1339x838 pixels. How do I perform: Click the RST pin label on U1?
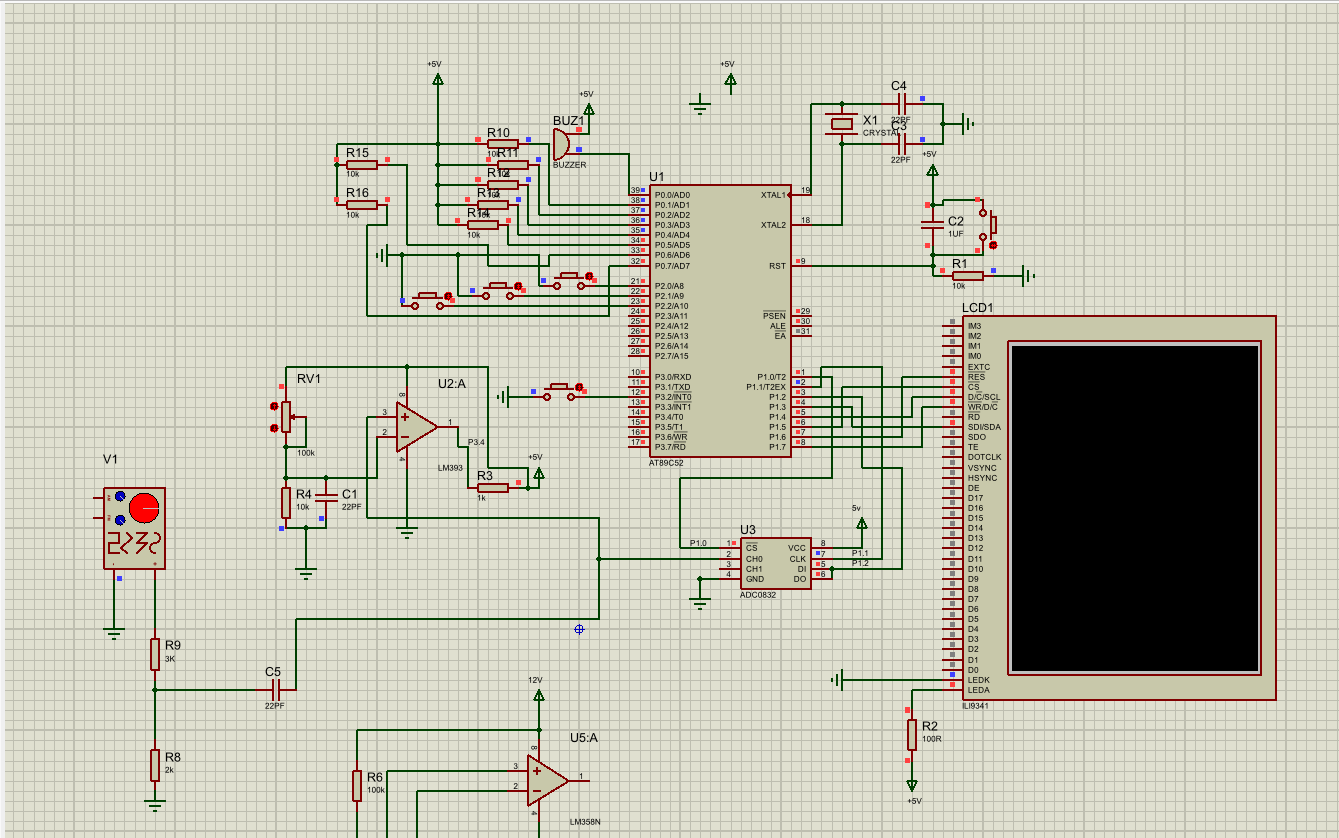pyautogui.click(x=777, y=265)
